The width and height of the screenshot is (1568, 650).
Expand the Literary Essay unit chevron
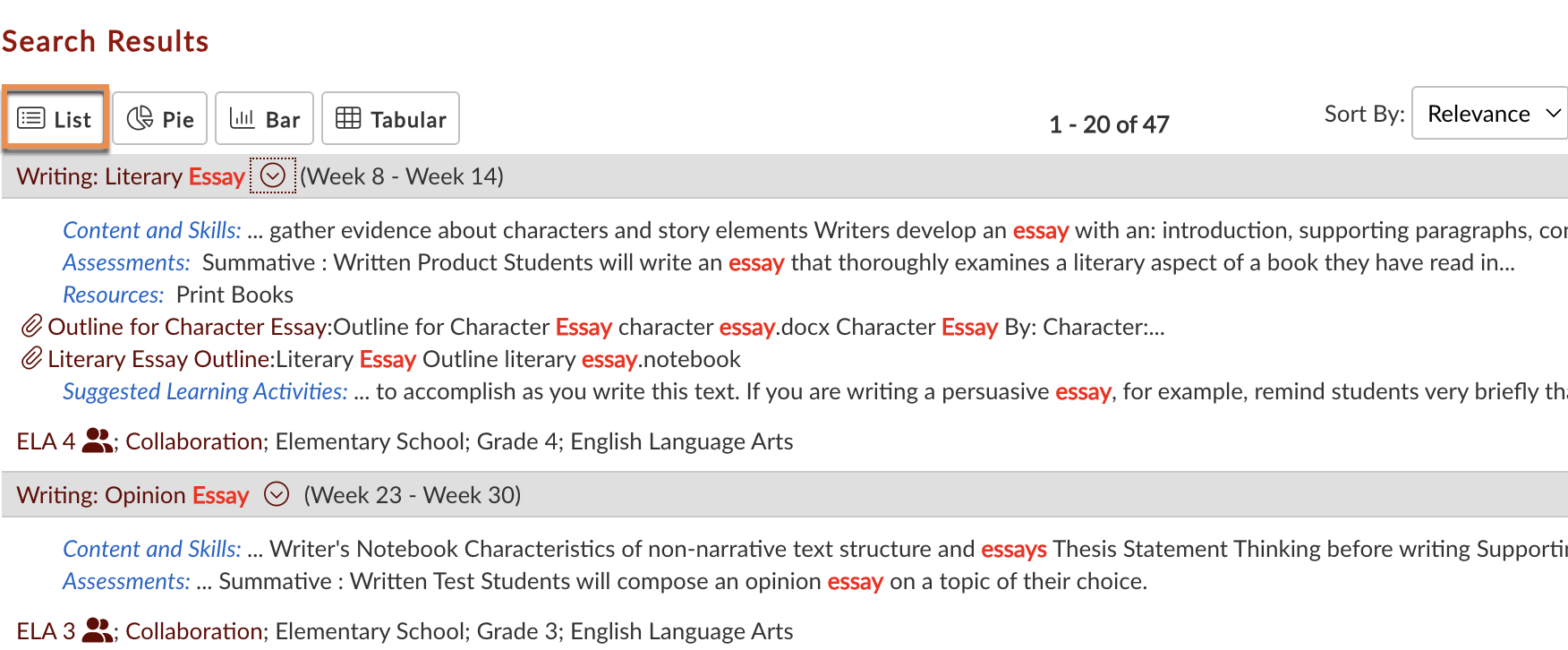pyautogui.click(x=273, y=175)
